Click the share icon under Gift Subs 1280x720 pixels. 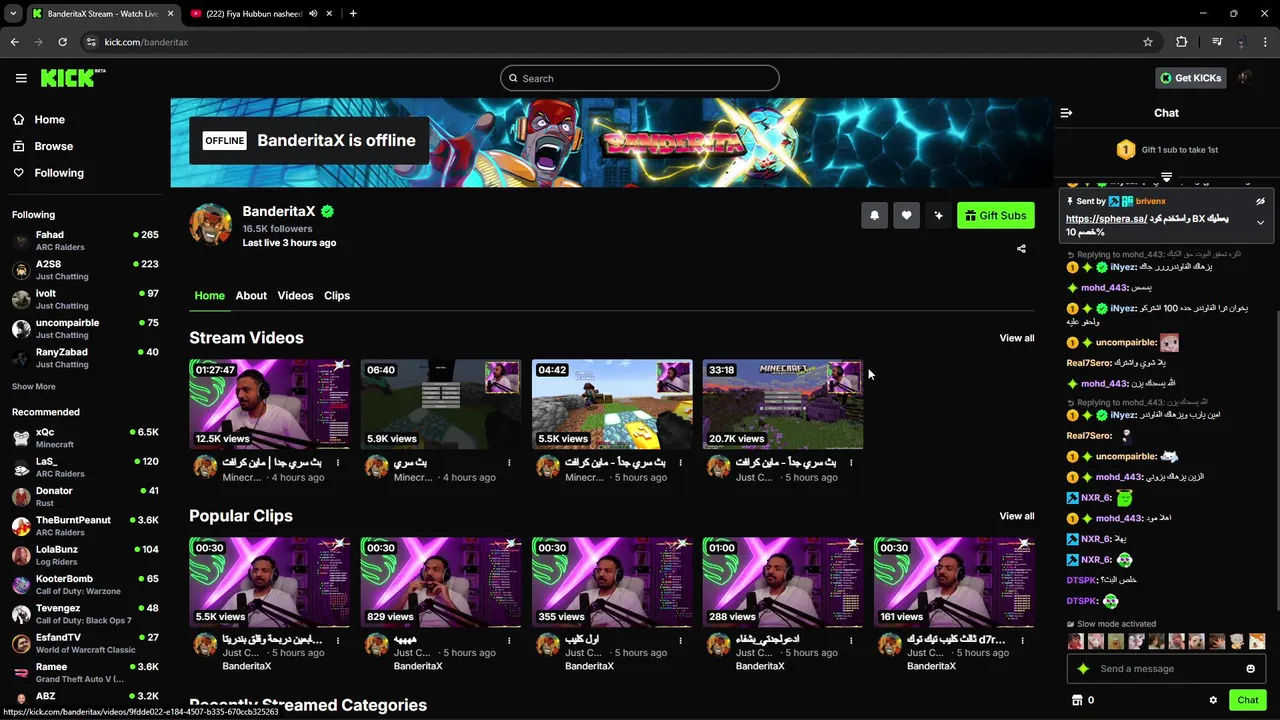tap(1021, 249)
